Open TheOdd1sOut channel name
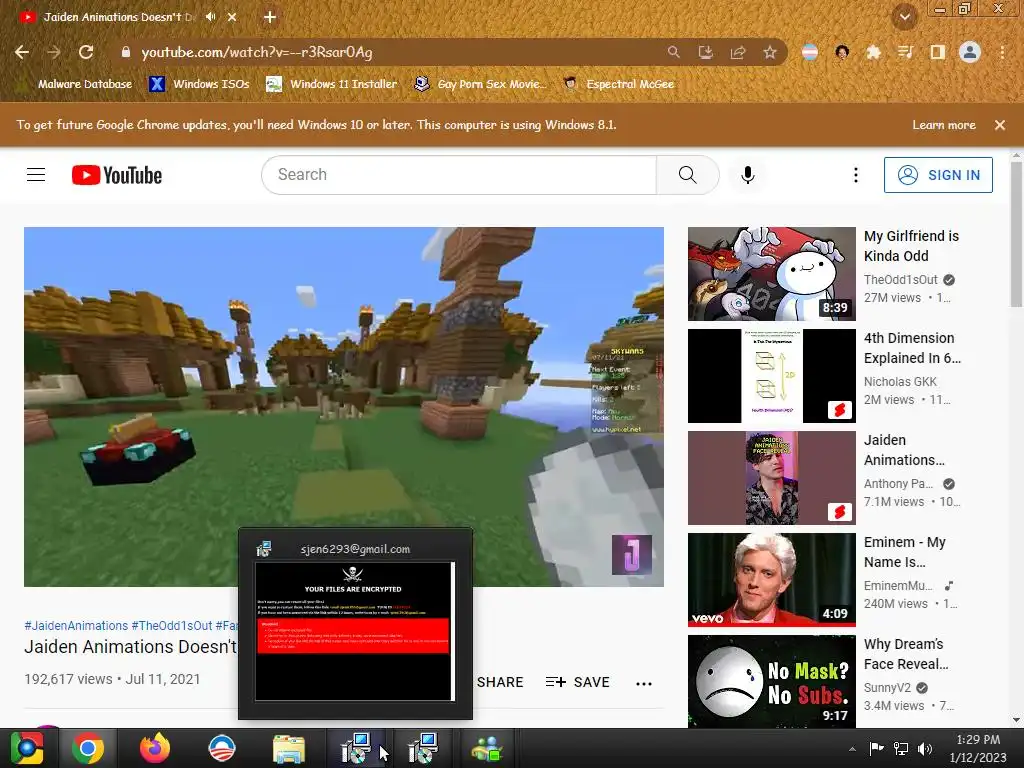Image resolution: width=1024 pixels, height=768 pixels. pos(901,280)
